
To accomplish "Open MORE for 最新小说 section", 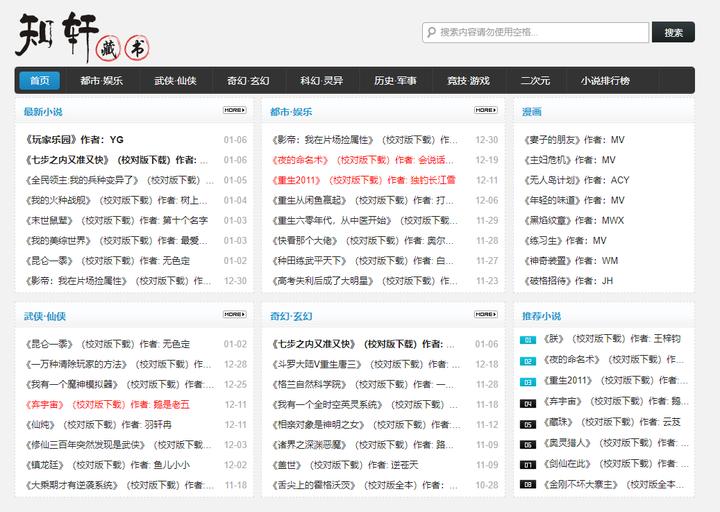I will pos(235,110).
